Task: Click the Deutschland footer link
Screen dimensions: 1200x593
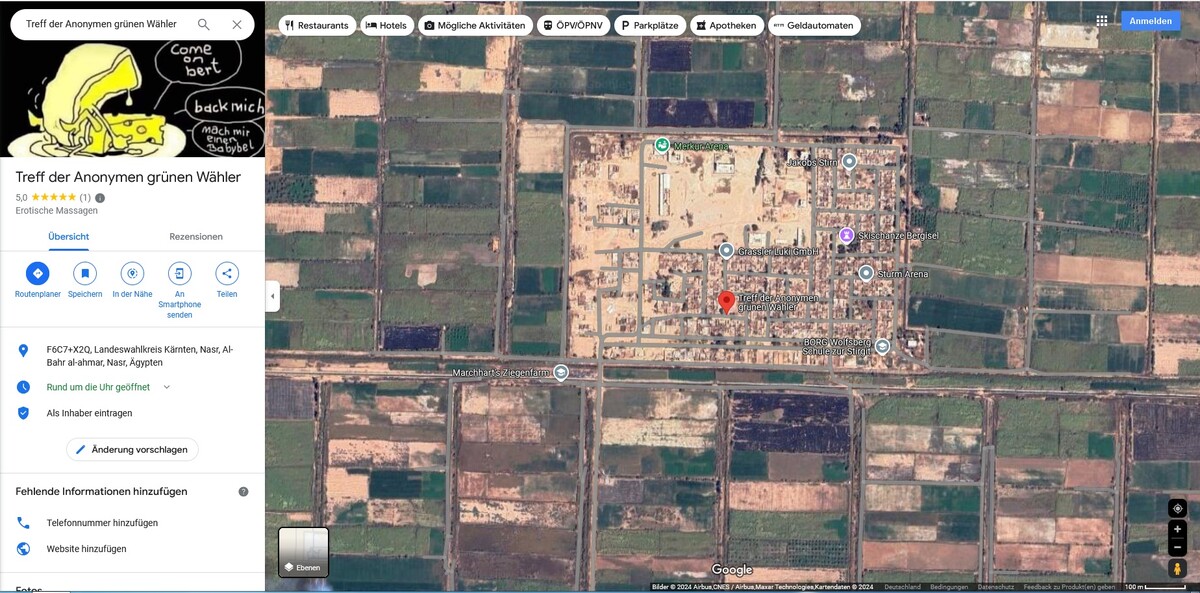Action: click(903, 587)
